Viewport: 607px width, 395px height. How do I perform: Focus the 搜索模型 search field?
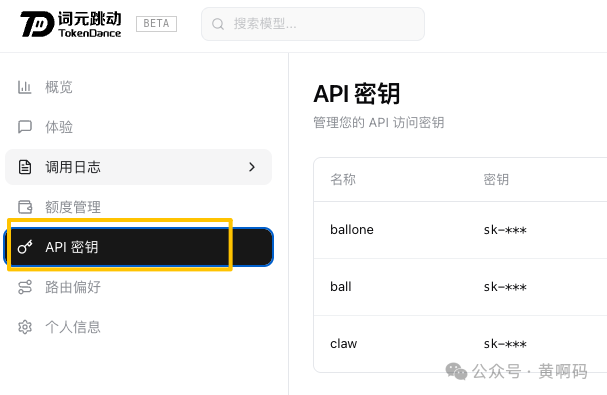[313, 24]
